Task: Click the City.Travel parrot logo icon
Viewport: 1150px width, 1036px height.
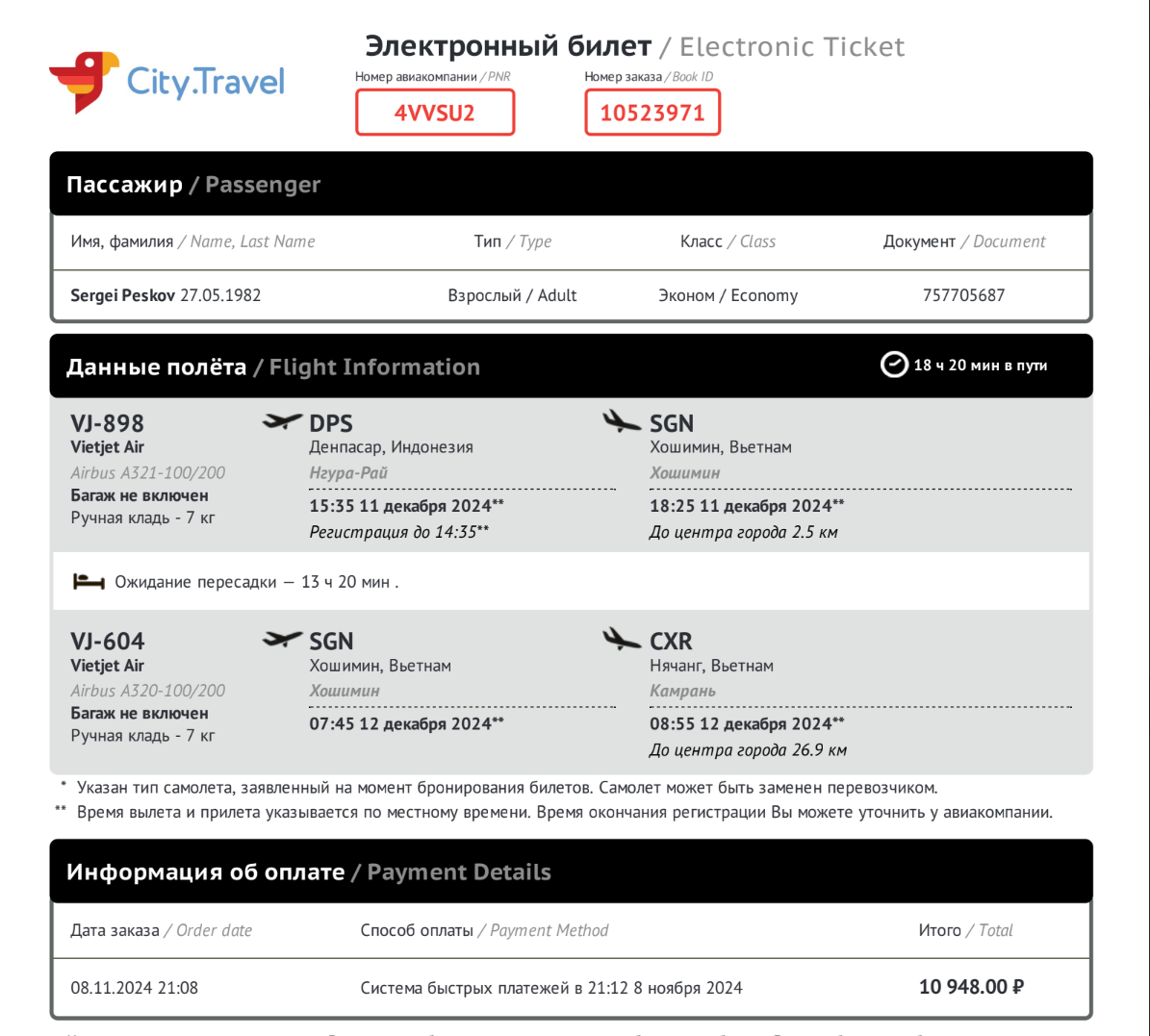Action: [83, 81]
